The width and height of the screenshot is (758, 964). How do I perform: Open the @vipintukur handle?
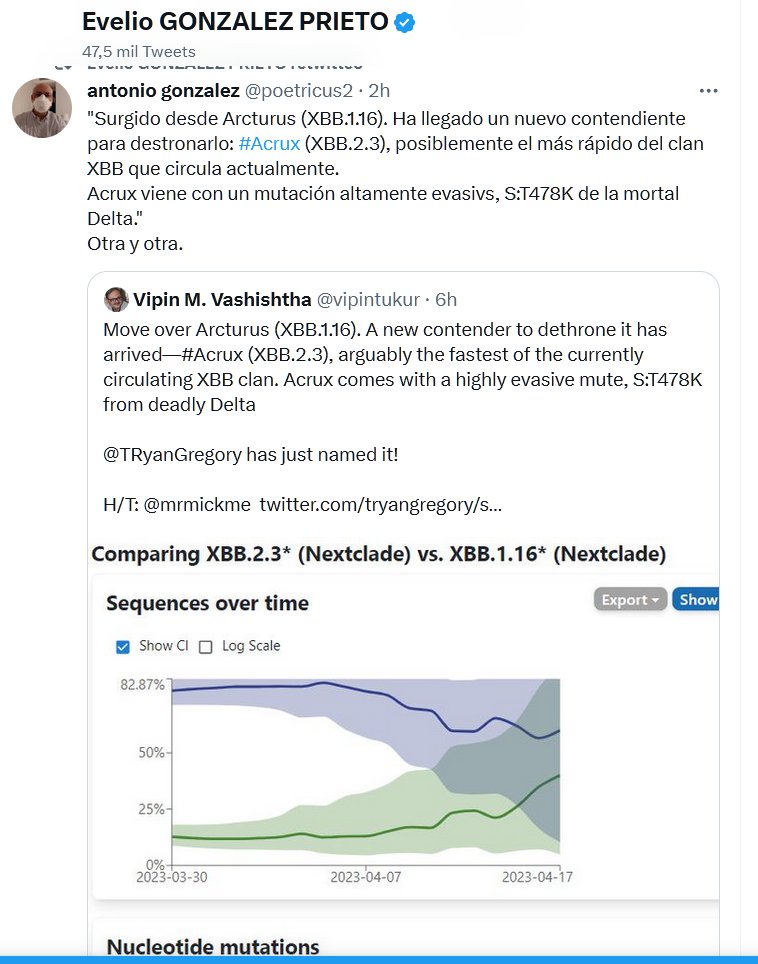click(366, 299)
